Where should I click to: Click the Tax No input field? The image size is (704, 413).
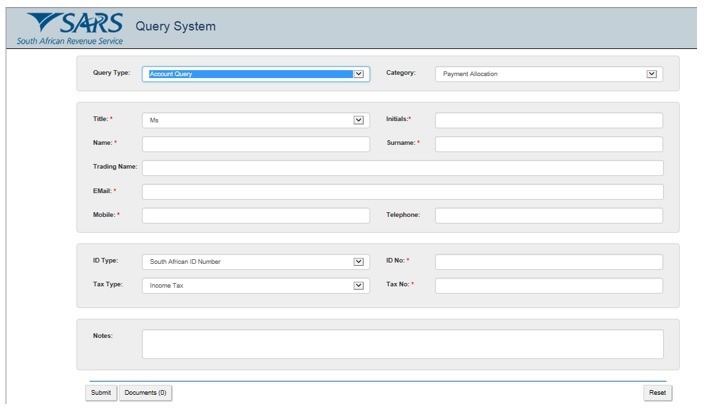[x=548, y=286]
